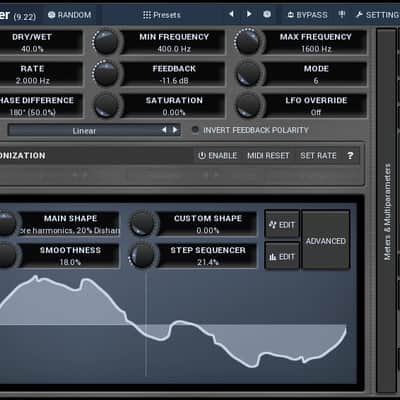Click the Saturation 0.00% value
This screenshot has height=400, width=400.
point(174,112)
